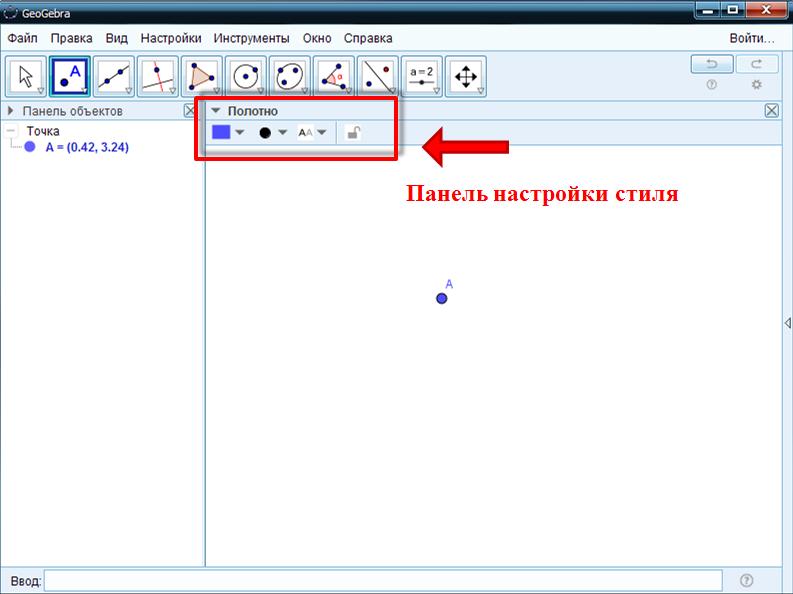The image size is (793, 594).
Task: Collapse the Точка tree group
Action: click(11, 131)
